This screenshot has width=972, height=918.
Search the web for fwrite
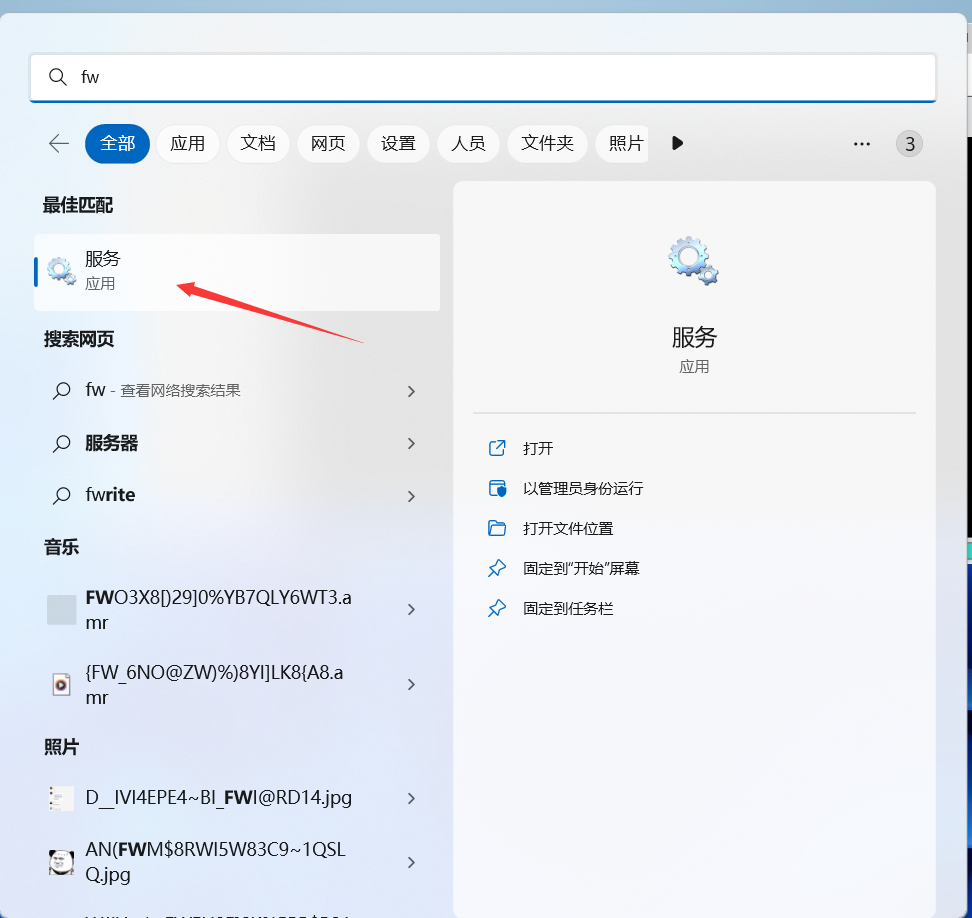point(237,495)
